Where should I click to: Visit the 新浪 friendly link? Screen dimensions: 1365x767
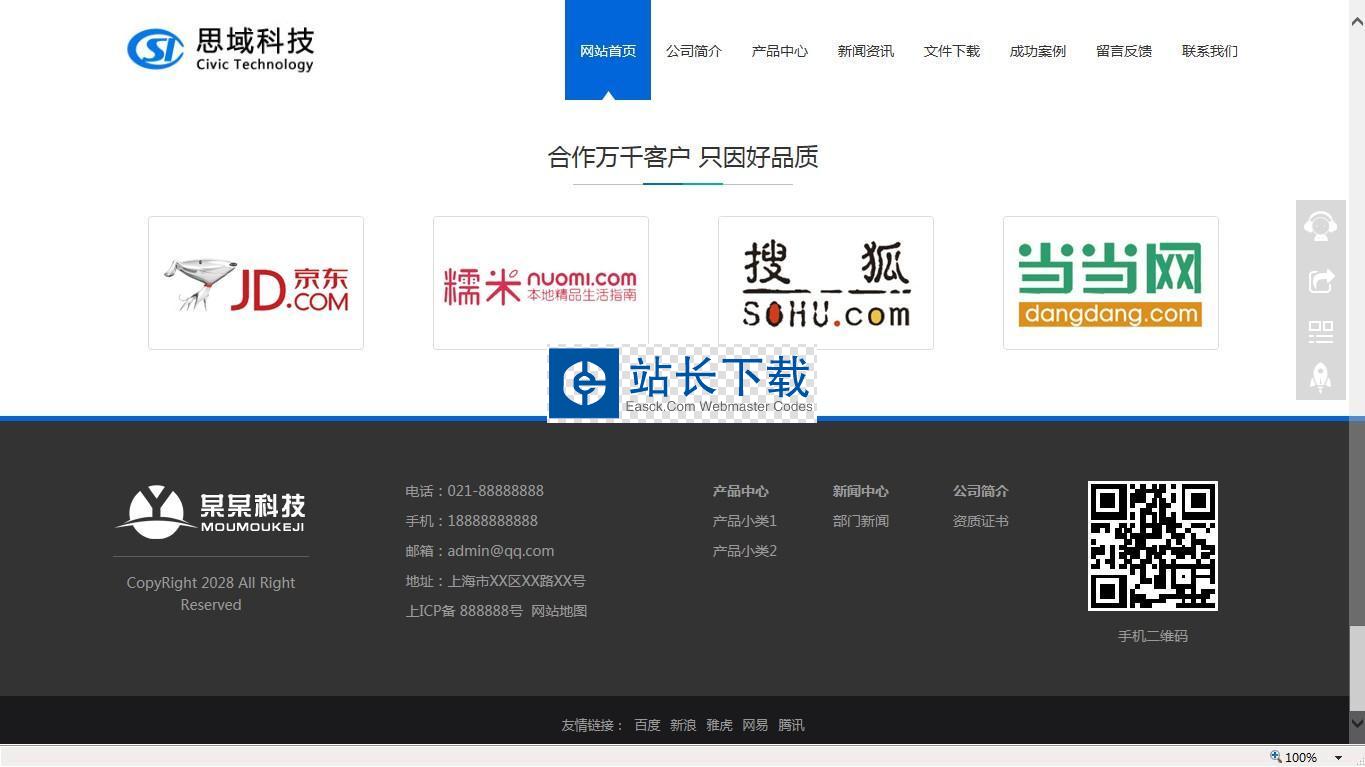point(683,725)
